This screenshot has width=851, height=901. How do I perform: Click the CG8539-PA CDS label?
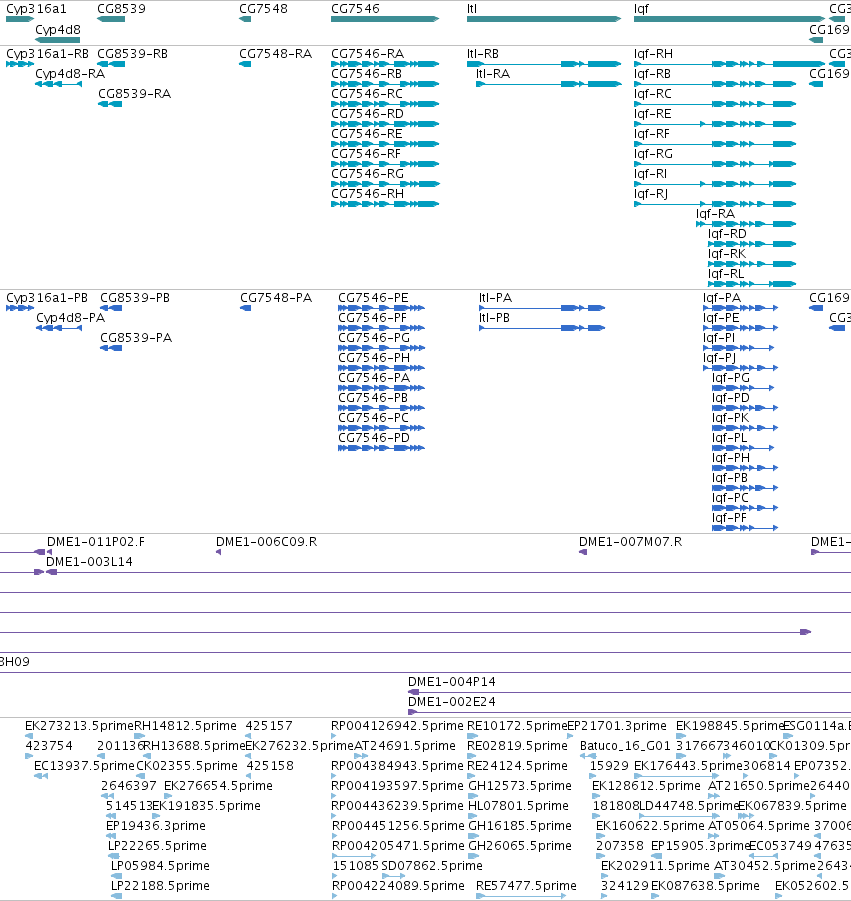136,338
